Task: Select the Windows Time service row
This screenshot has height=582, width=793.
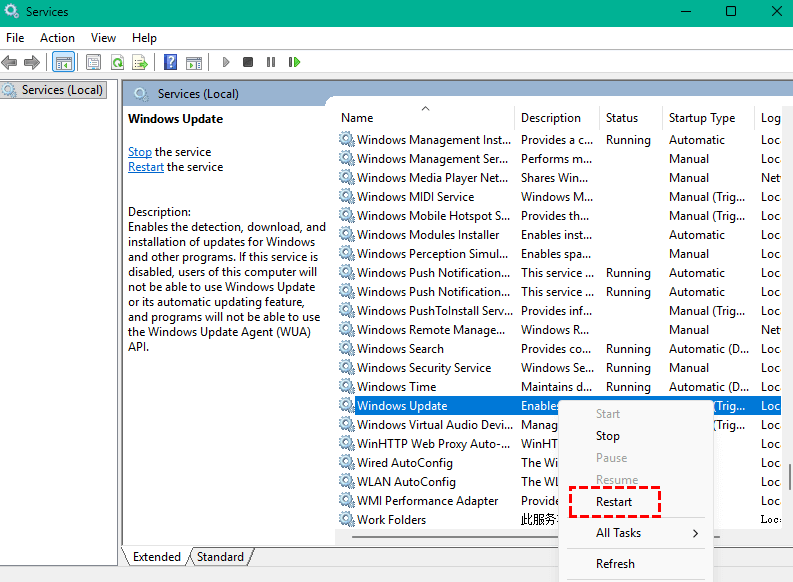Action: [x=396, y=387]
